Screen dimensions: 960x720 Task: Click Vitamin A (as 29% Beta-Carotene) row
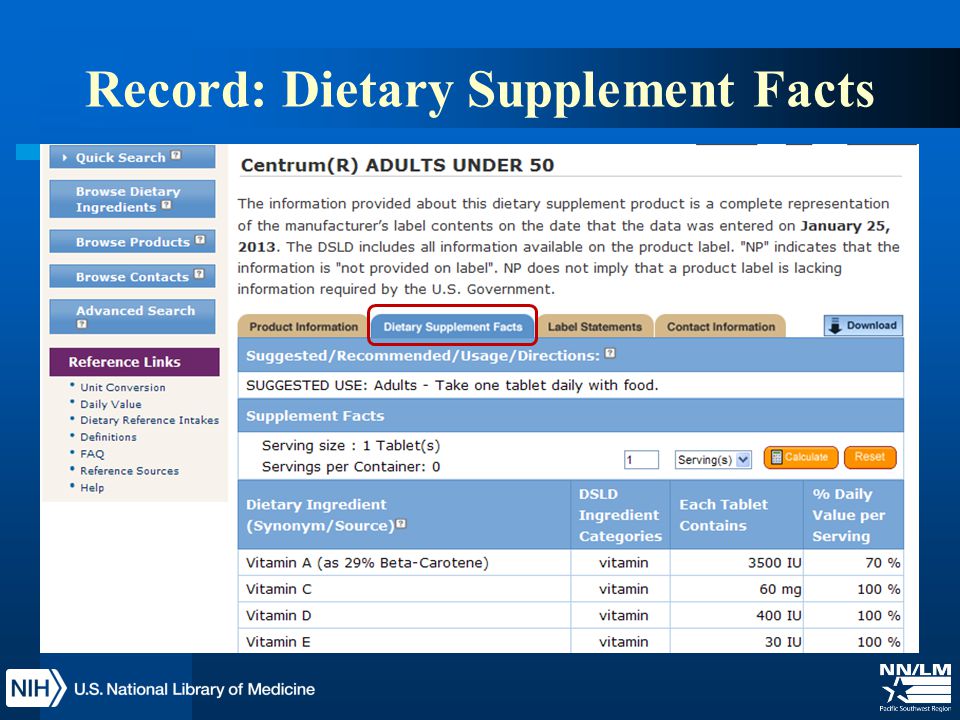click(x=571, y=563)
